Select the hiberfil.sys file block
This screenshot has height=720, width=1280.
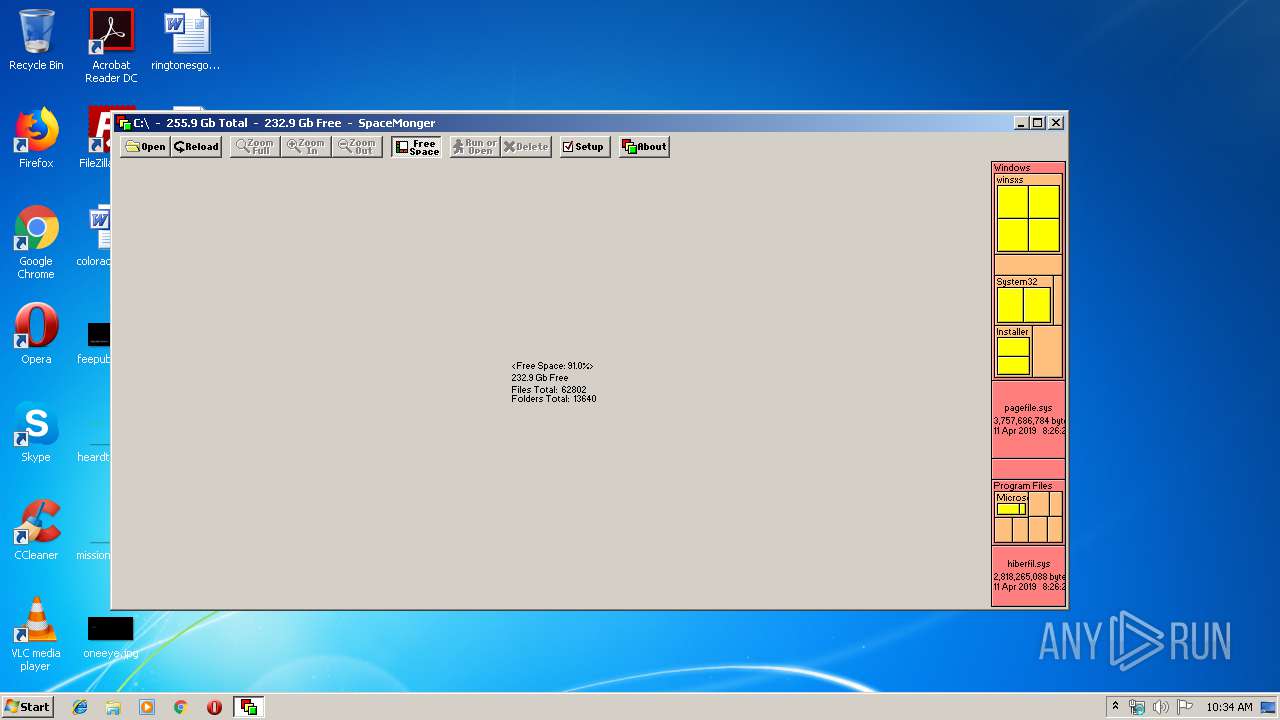[x=1028, y=576]
